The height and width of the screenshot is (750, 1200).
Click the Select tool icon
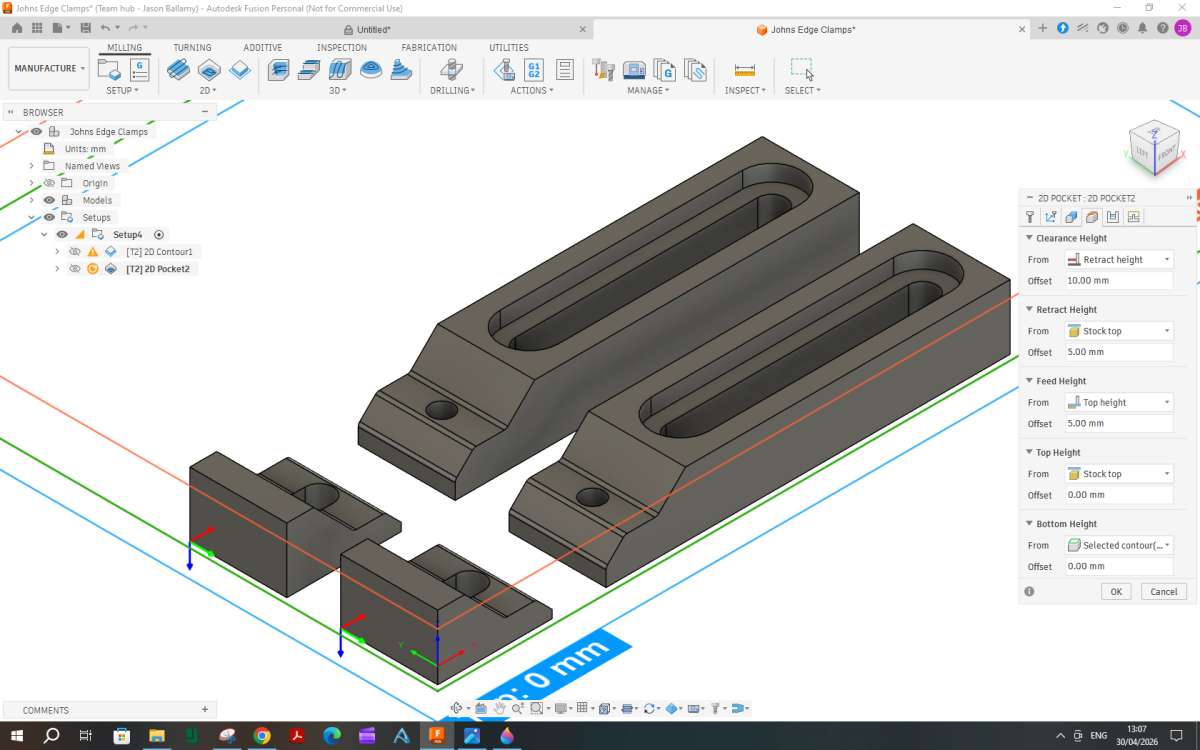tap(802, 69)
